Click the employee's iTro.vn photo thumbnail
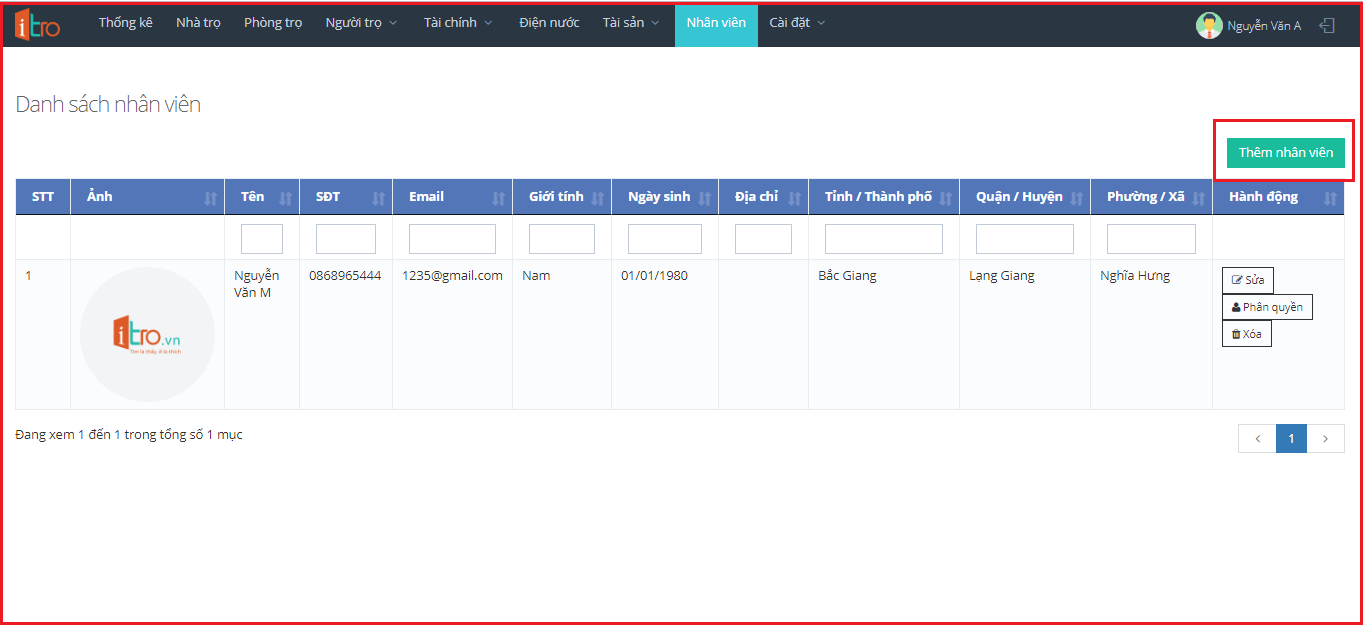 [x=147, y=334]
